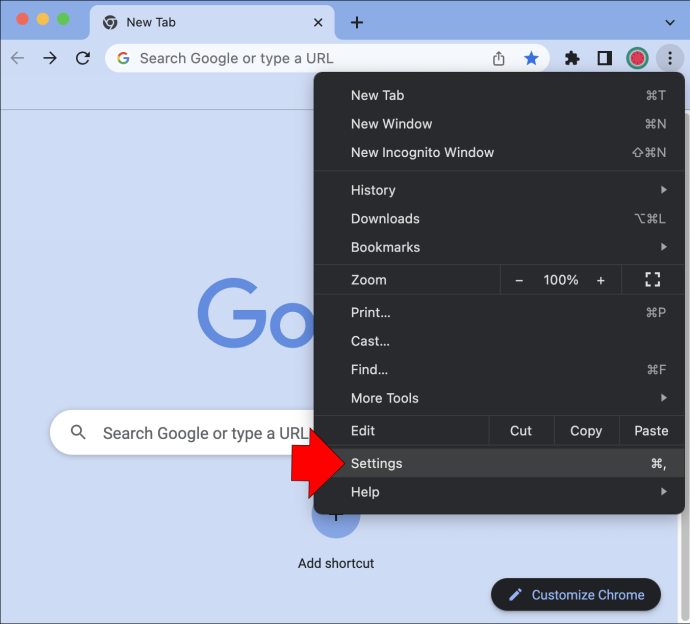Screen dimensions: 690x624
Task: Open the profile avatar
Action: tap(637, 58)
